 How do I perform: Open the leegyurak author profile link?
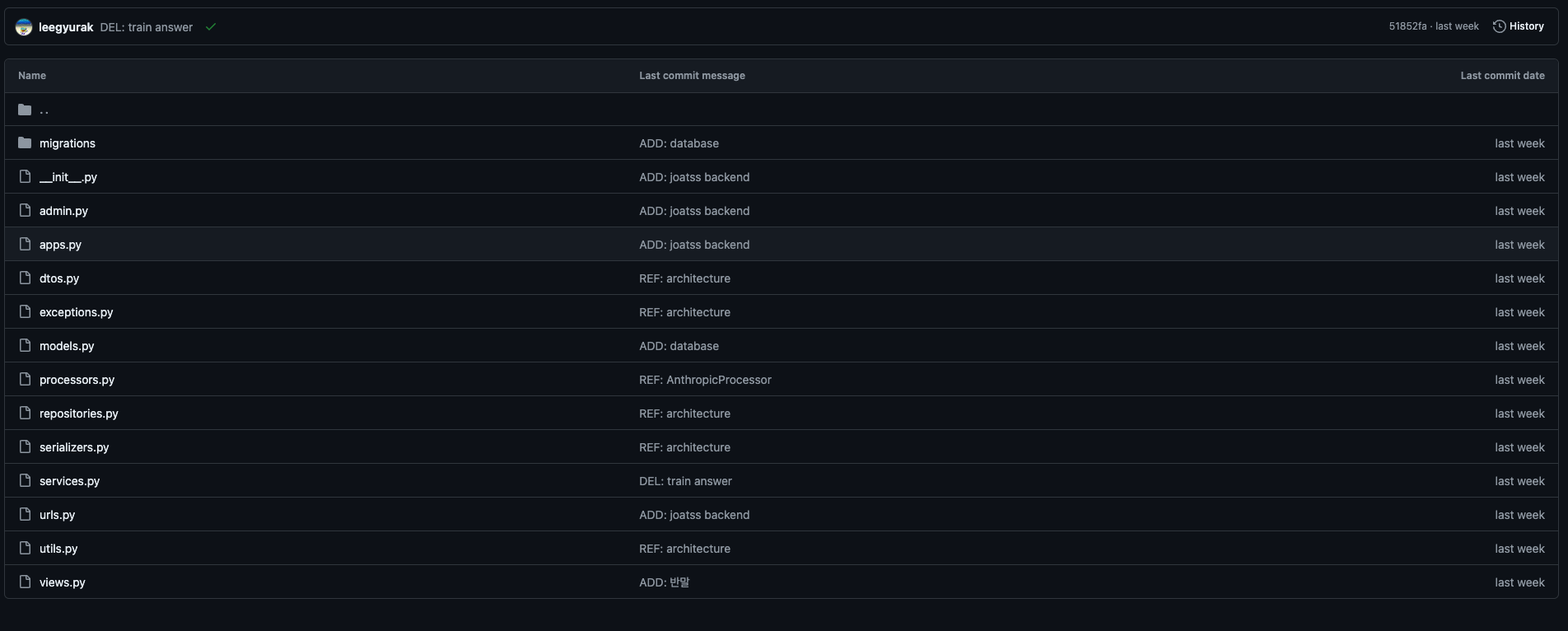[66, 27]
